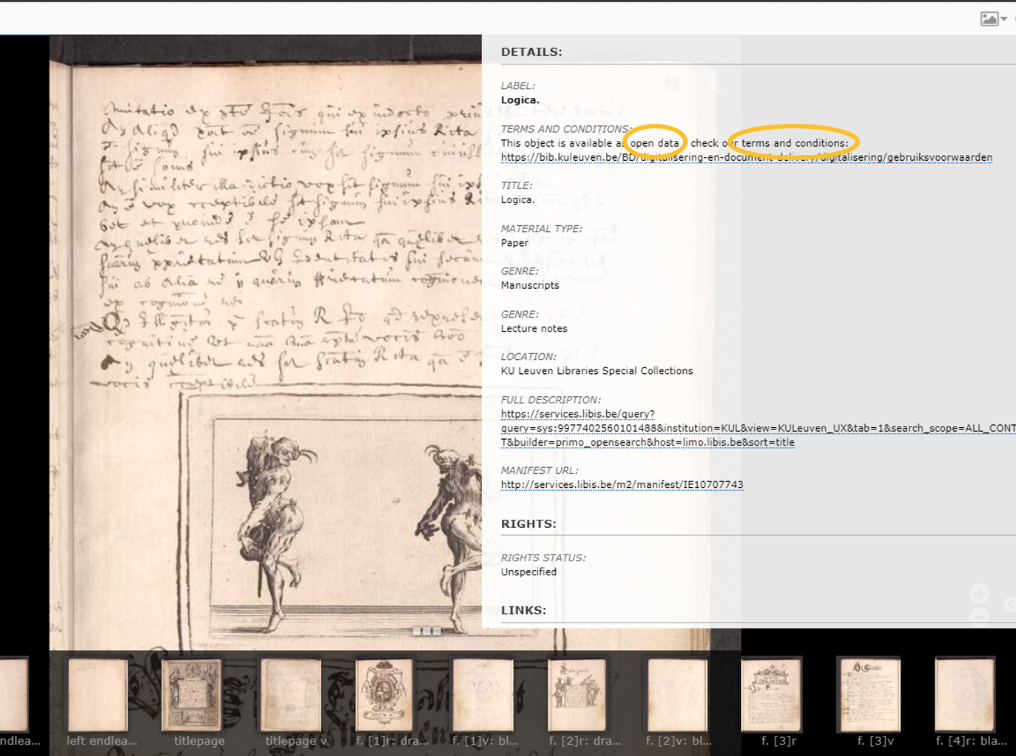Select the f. [3]r page thumbnail
This screenshot has width=1016, height=756.
(771, 695)
